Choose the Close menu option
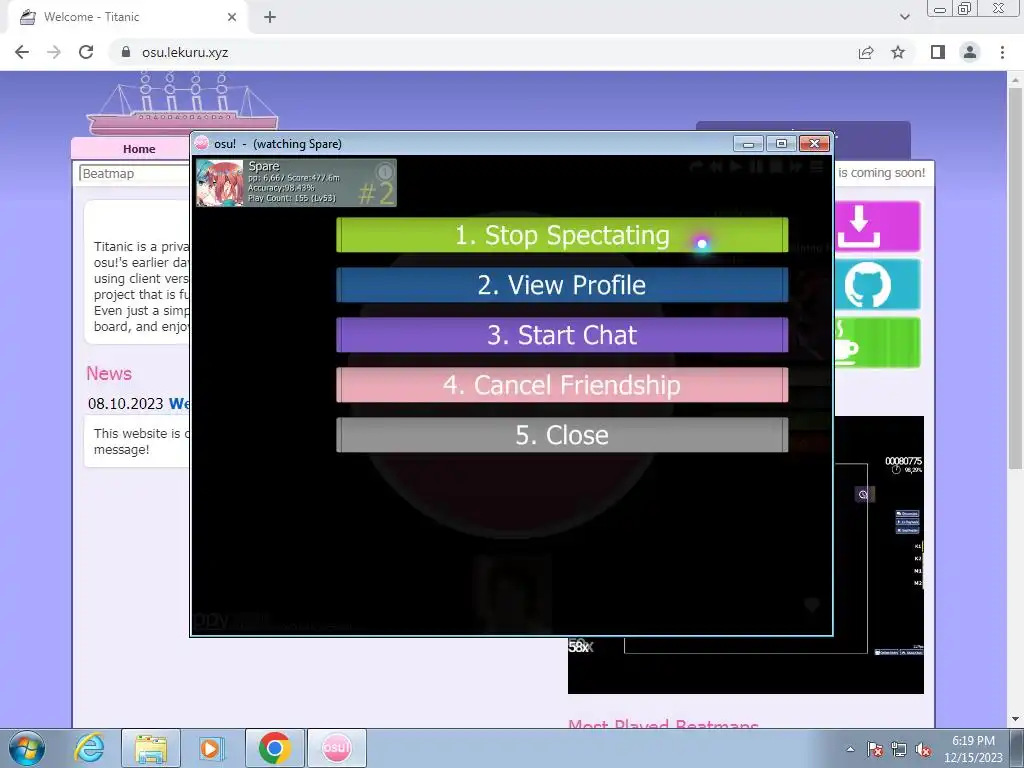1024x768 pixels. (562, 435)
